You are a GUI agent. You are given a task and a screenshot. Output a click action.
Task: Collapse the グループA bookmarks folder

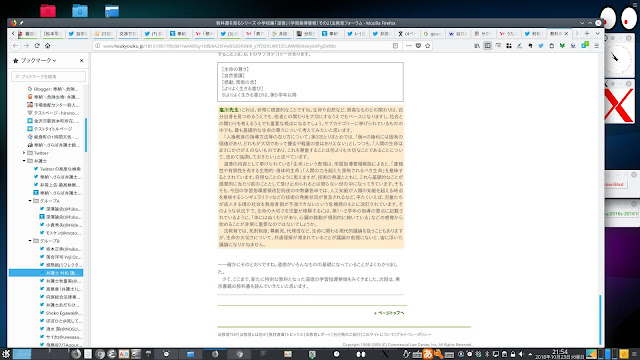point(30,201)
